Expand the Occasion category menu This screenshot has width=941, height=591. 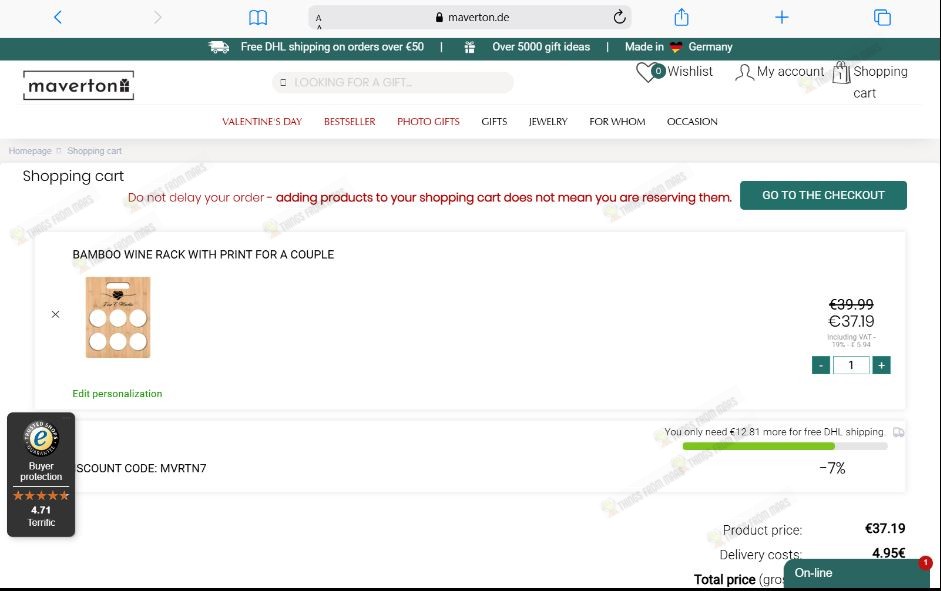(x=692, y=122)
